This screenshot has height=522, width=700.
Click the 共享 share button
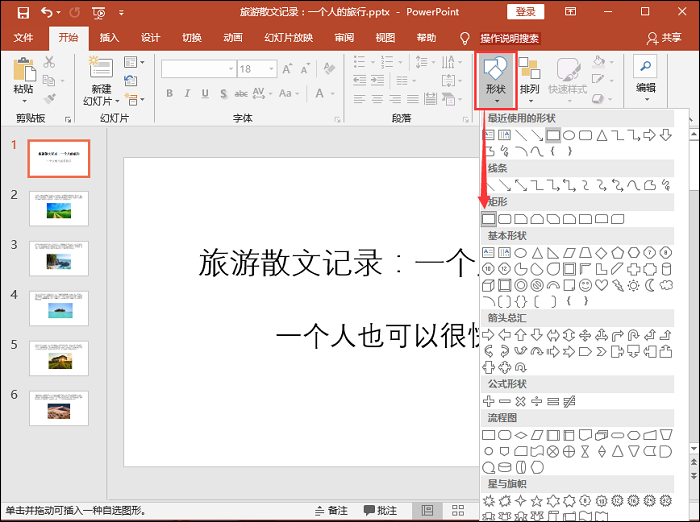coord(665,38)
